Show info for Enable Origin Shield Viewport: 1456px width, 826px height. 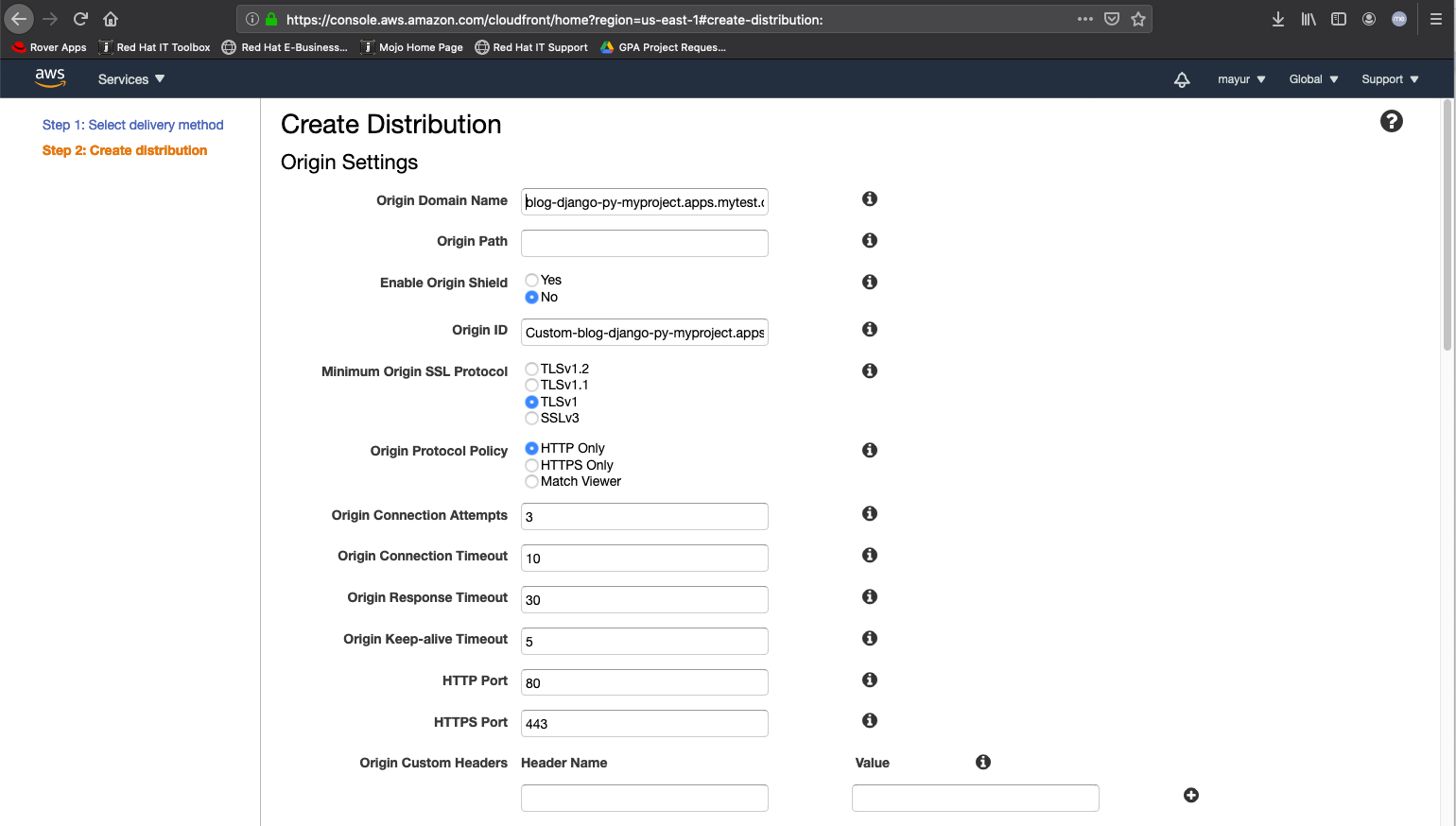pyautogui.click(x=870, y=283)
